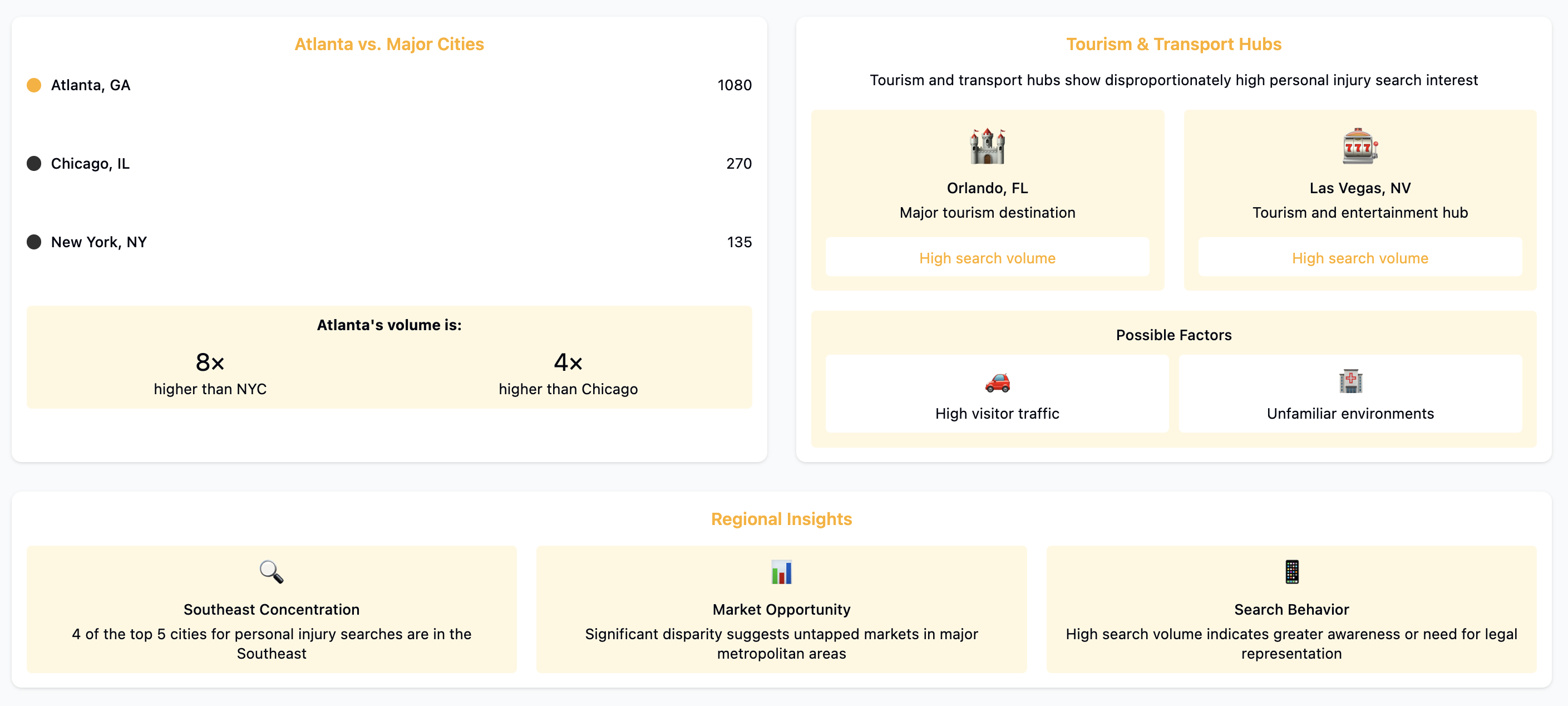Click the higher than Chicago caption
The height and width of the screenshot is (706, 1568).
point(568,389)
